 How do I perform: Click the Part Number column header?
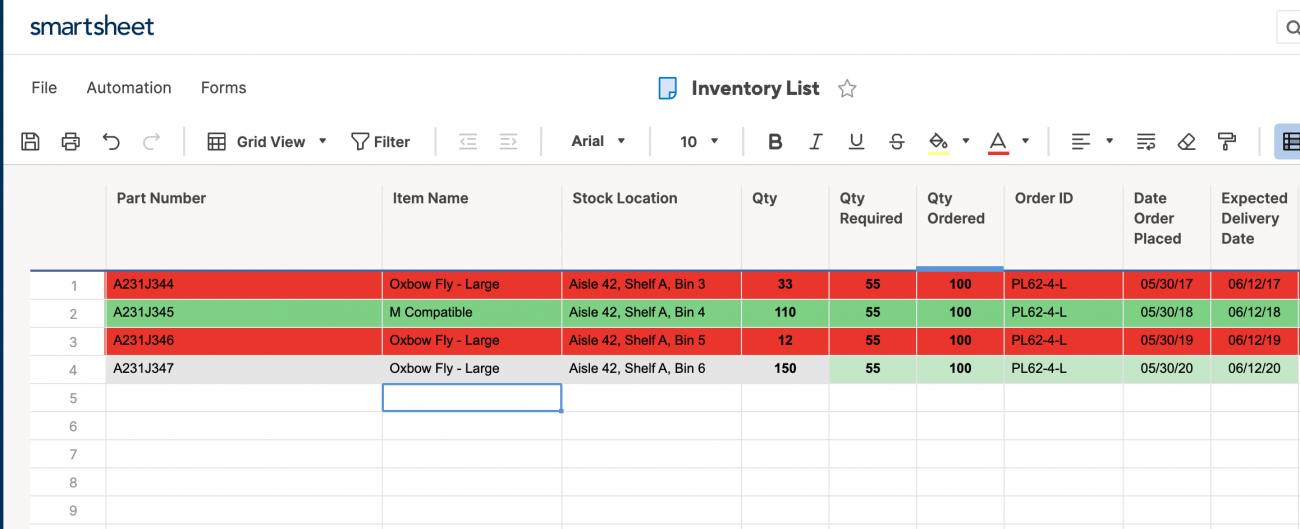[x=161, y=198]
